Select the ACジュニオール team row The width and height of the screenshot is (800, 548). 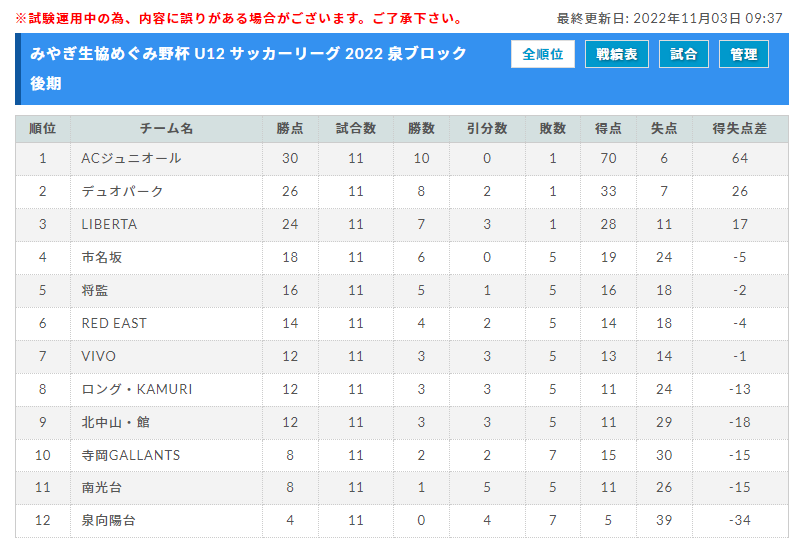(x=402, y=159)
